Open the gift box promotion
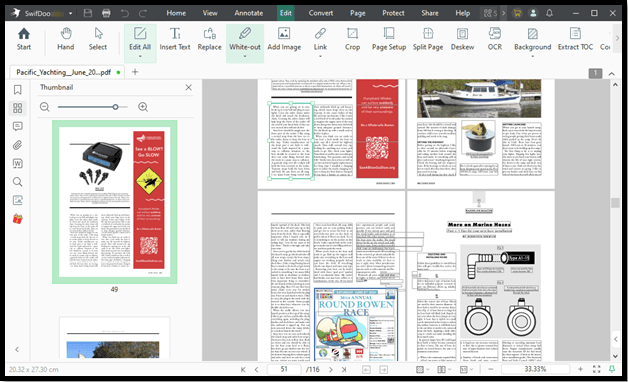Viewport: 628px width, 382px height. coord(18,219)
